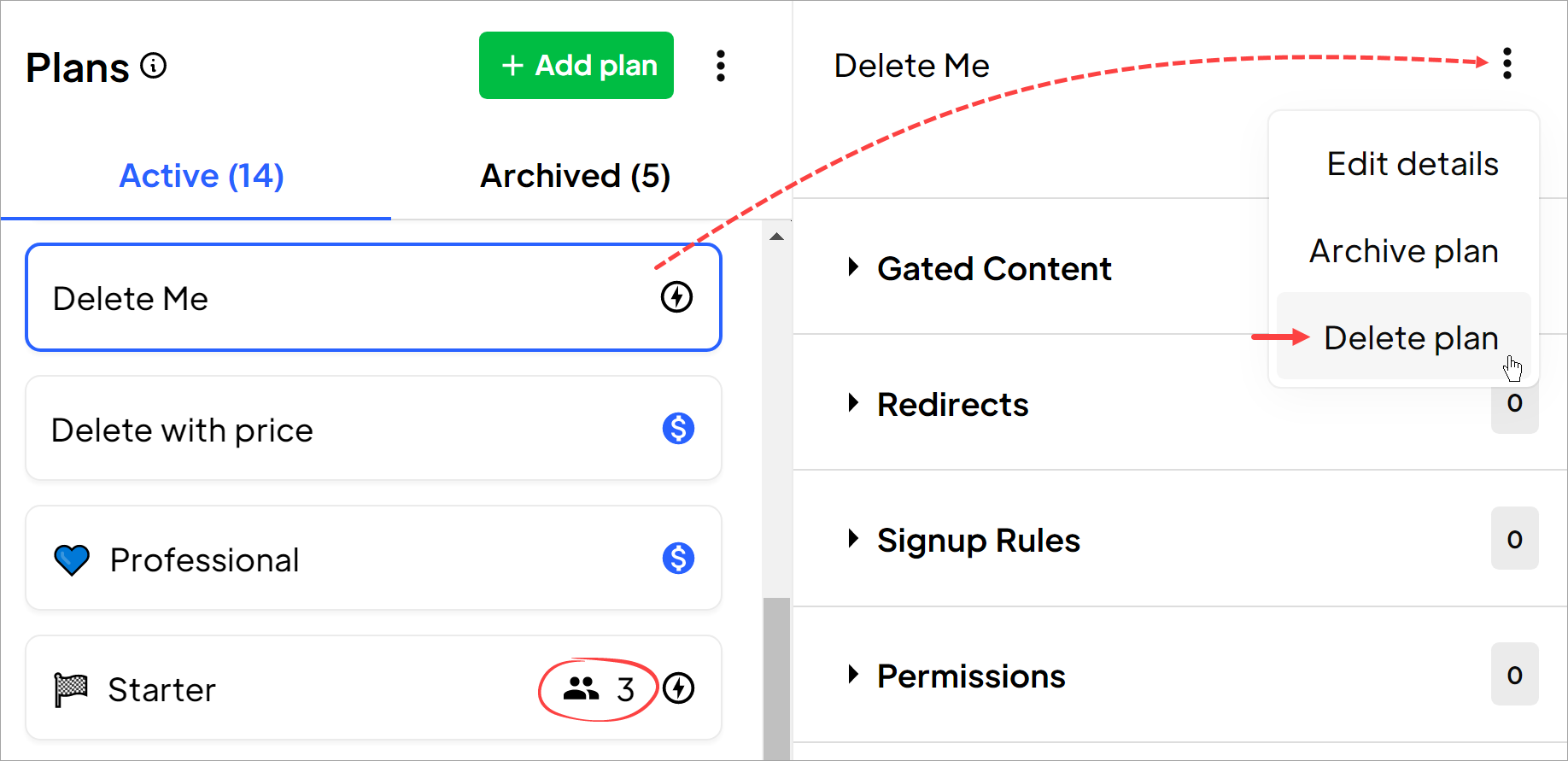Click the members count icon on Starter
The width and height of the screenshot is (1568, 761).
click(x=582, y=688)
